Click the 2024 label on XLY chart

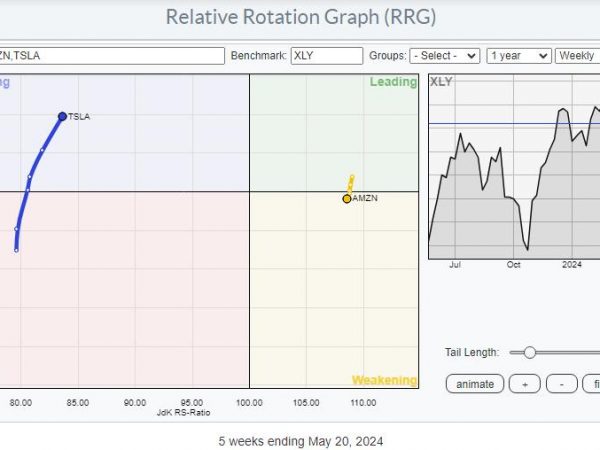(x=572, y=265)
